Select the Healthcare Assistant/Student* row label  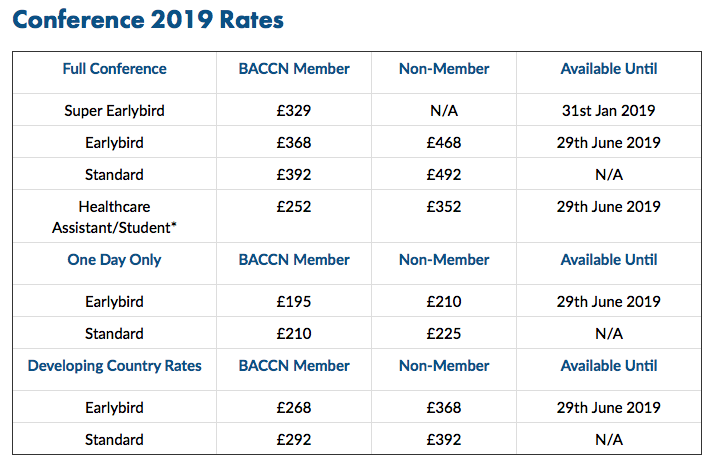(x=114, y=217)
